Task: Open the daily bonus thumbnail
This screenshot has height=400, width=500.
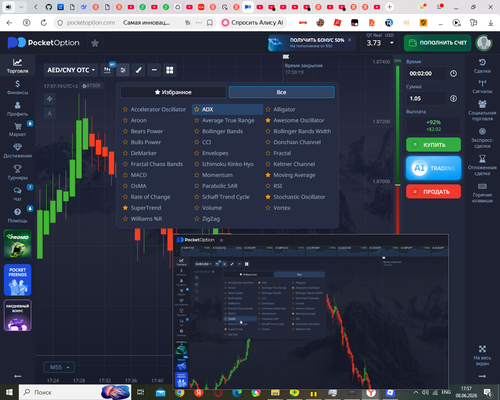Action: point(18,315)
